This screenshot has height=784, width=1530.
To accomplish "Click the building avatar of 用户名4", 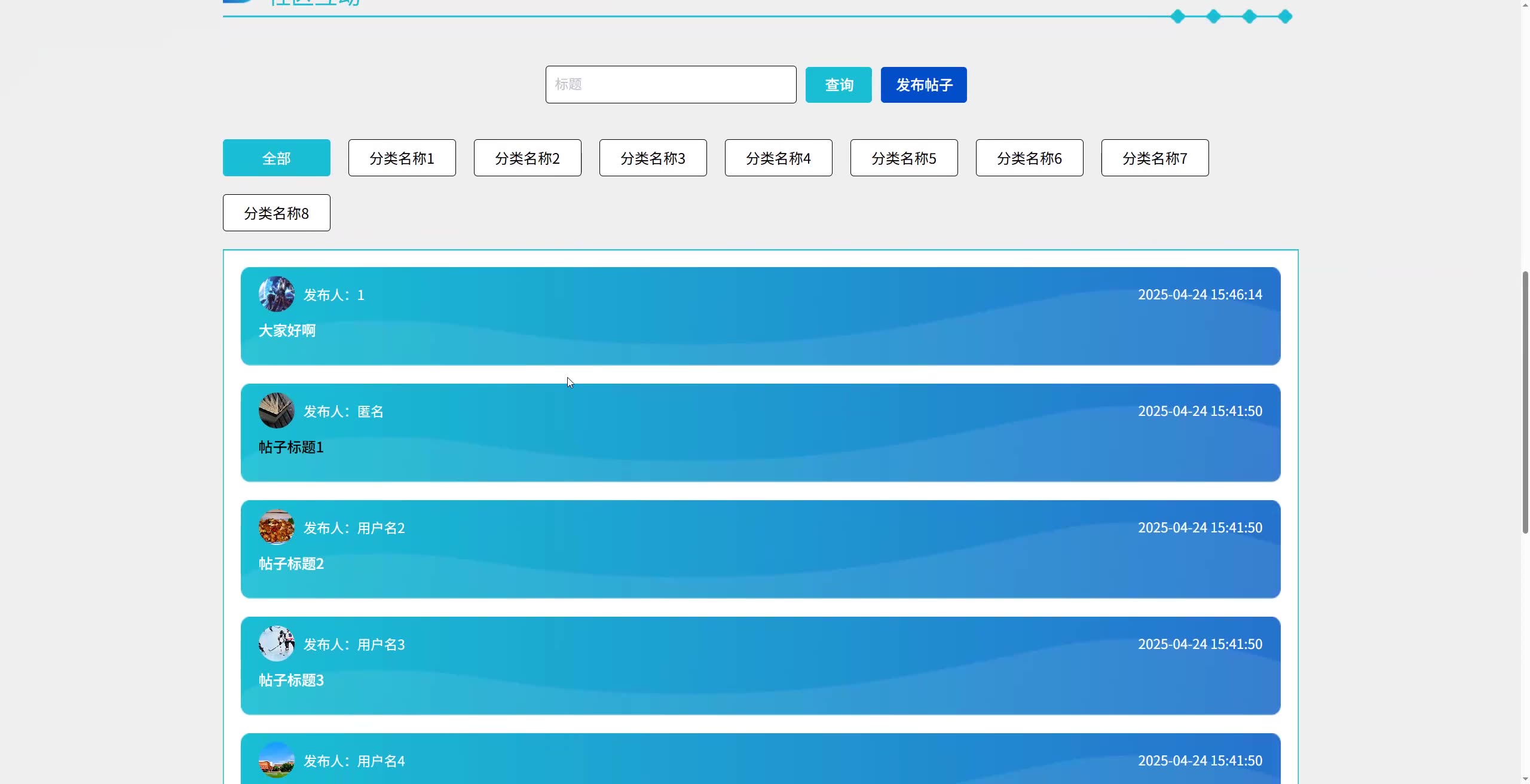I will point(276,760).
